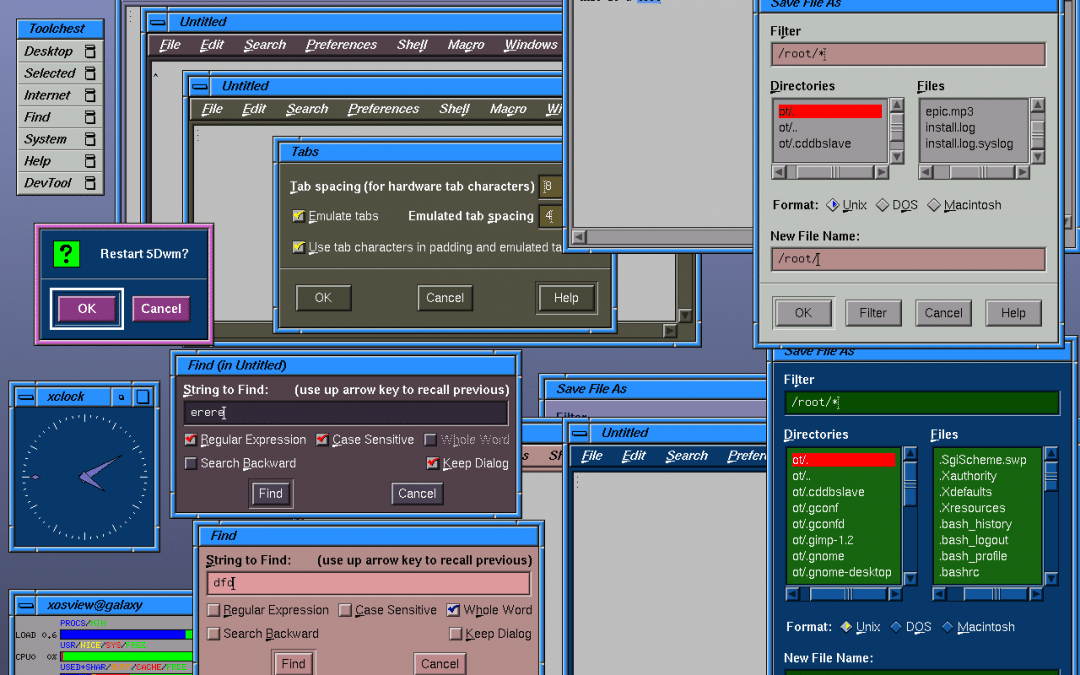Click right arrow under Files in gray Save dialog
This screenshot has height=675, width=1080.
(1022, 172)
